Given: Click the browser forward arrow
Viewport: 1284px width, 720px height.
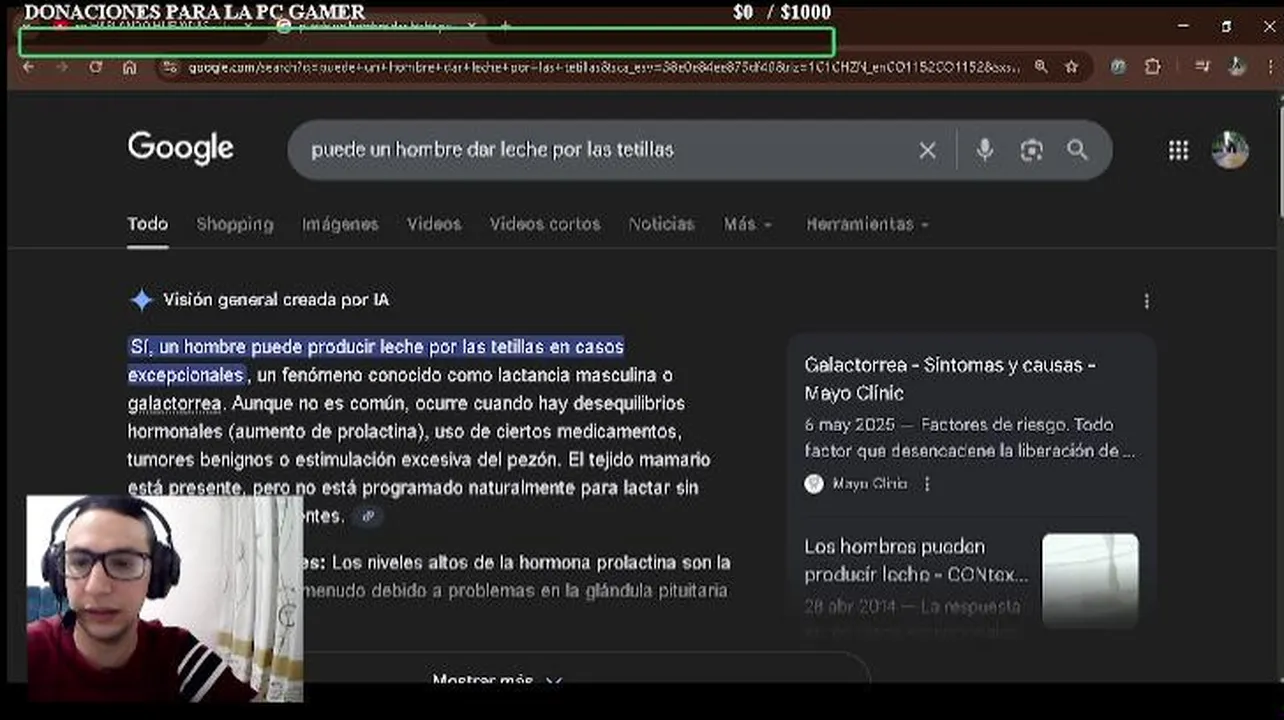Looking at the screenshot, I should point(62,67).
